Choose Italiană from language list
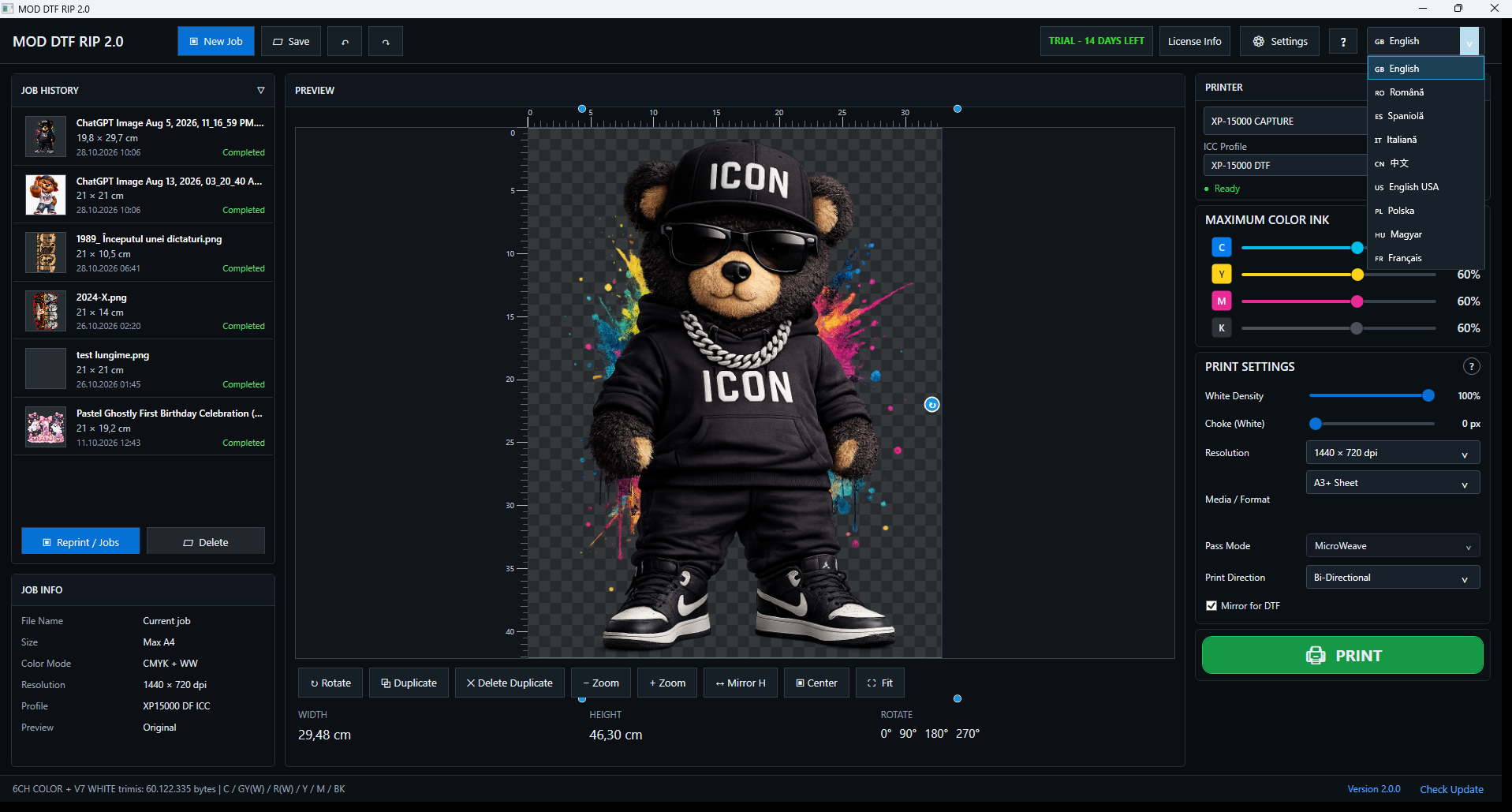1512x812 pixels. tap(1426, 140)
